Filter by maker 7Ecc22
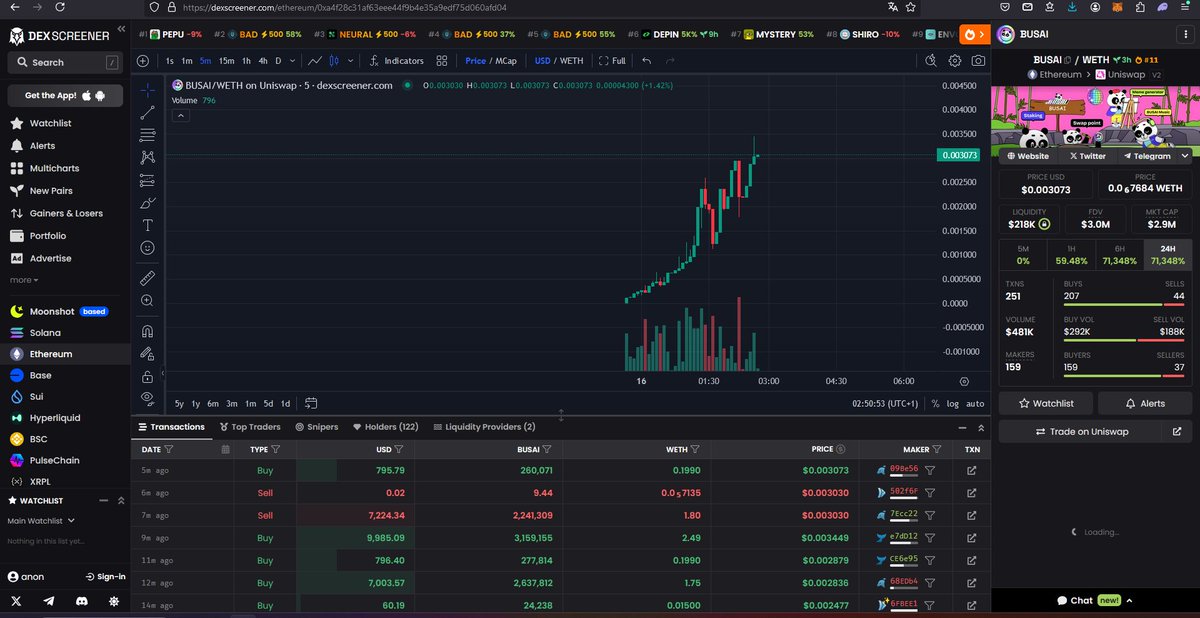 [x=930, y=515]
